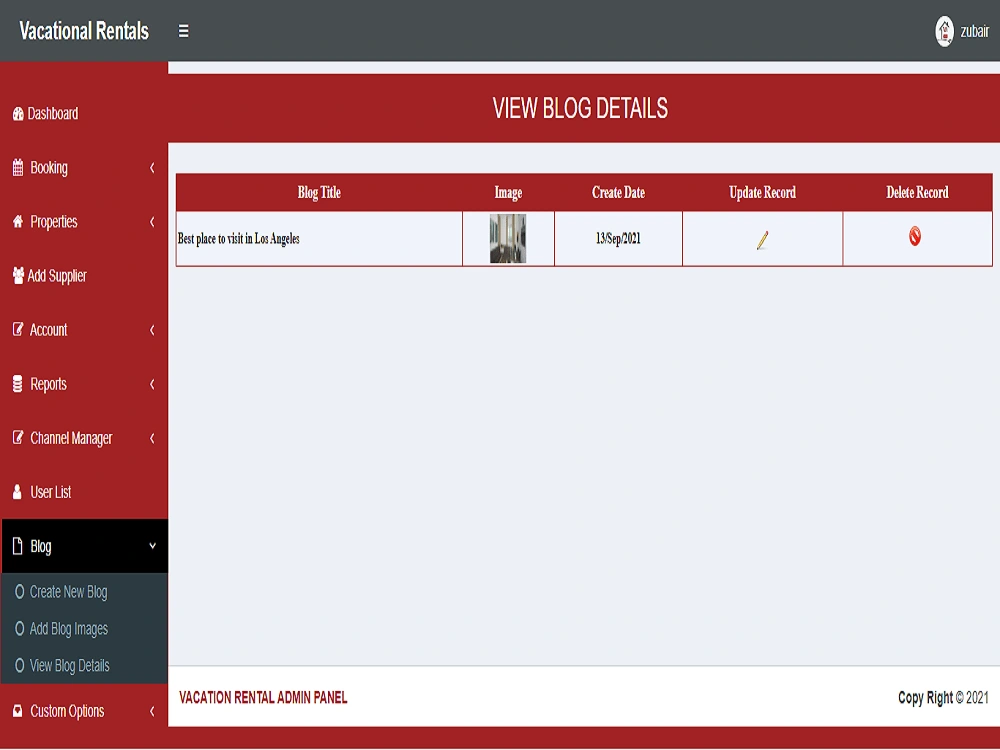Click the Copy Right © 2021 footer text
The height and width of the screenshot is (750, 1000).
(x=943, y=698)
